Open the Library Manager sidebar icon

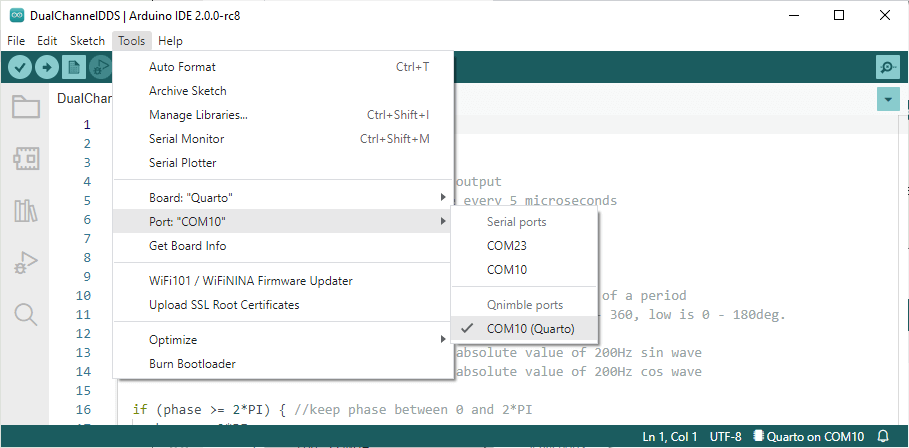pos(25,211)
